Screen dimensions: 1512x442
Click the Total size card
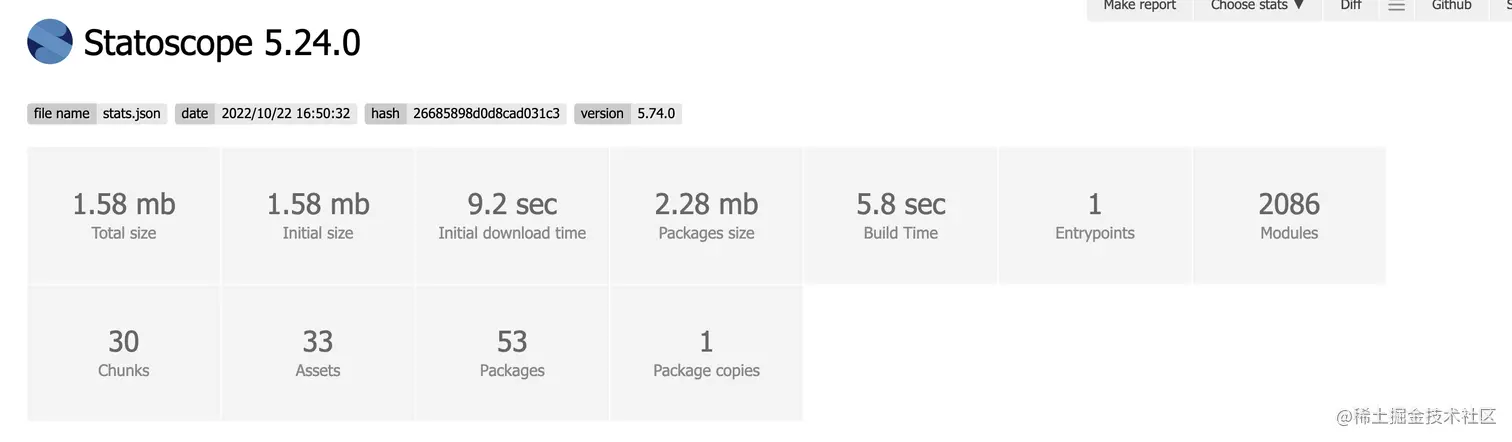[x=124, y=216]
